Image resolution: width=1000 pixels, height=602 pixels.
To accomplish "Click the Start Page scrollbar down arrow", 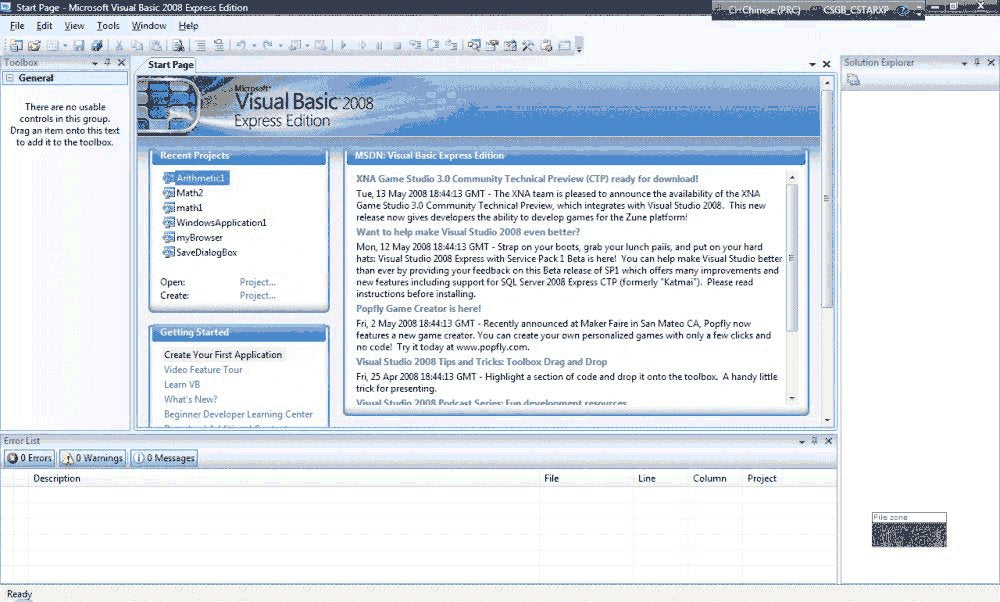I will [x=828, y=420].
